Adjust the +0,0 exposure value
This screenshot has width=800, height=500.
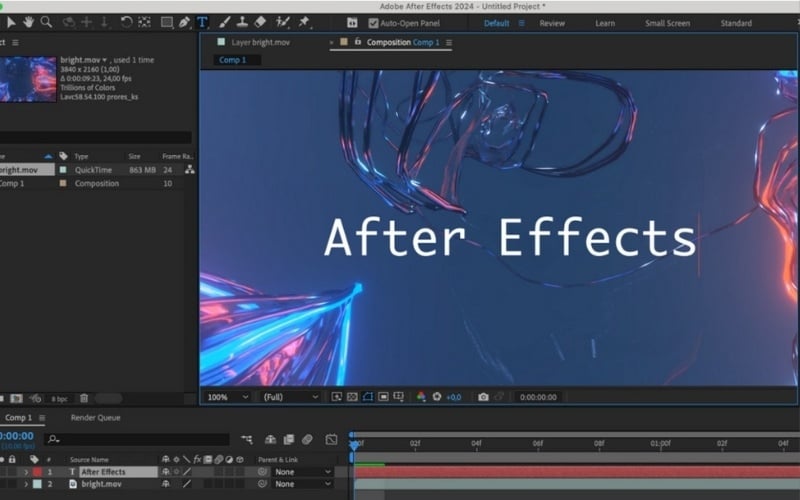(454, 397)
